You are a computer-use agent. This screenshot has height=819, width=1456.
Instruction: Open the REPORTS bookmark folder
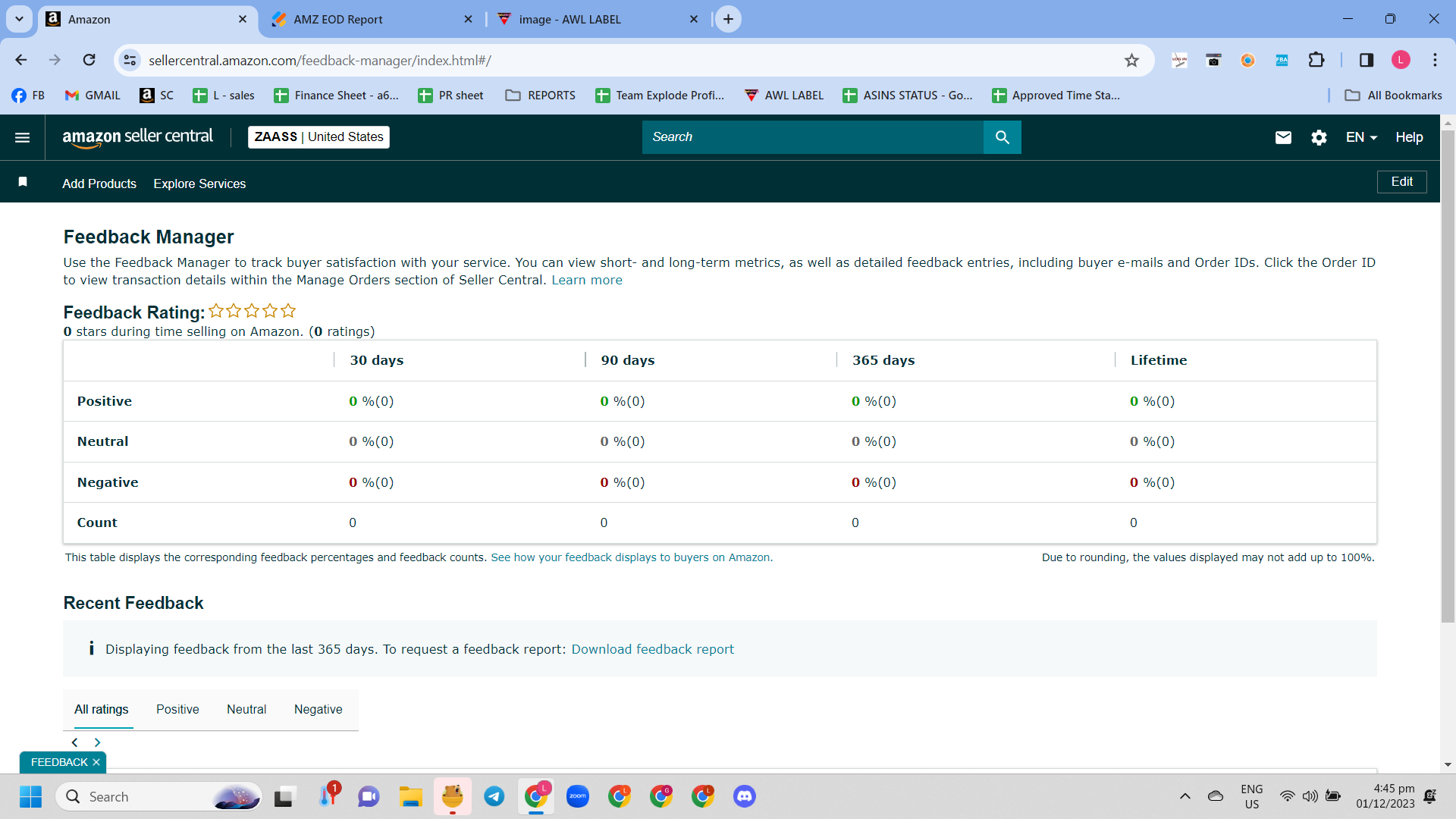point(541,95)
